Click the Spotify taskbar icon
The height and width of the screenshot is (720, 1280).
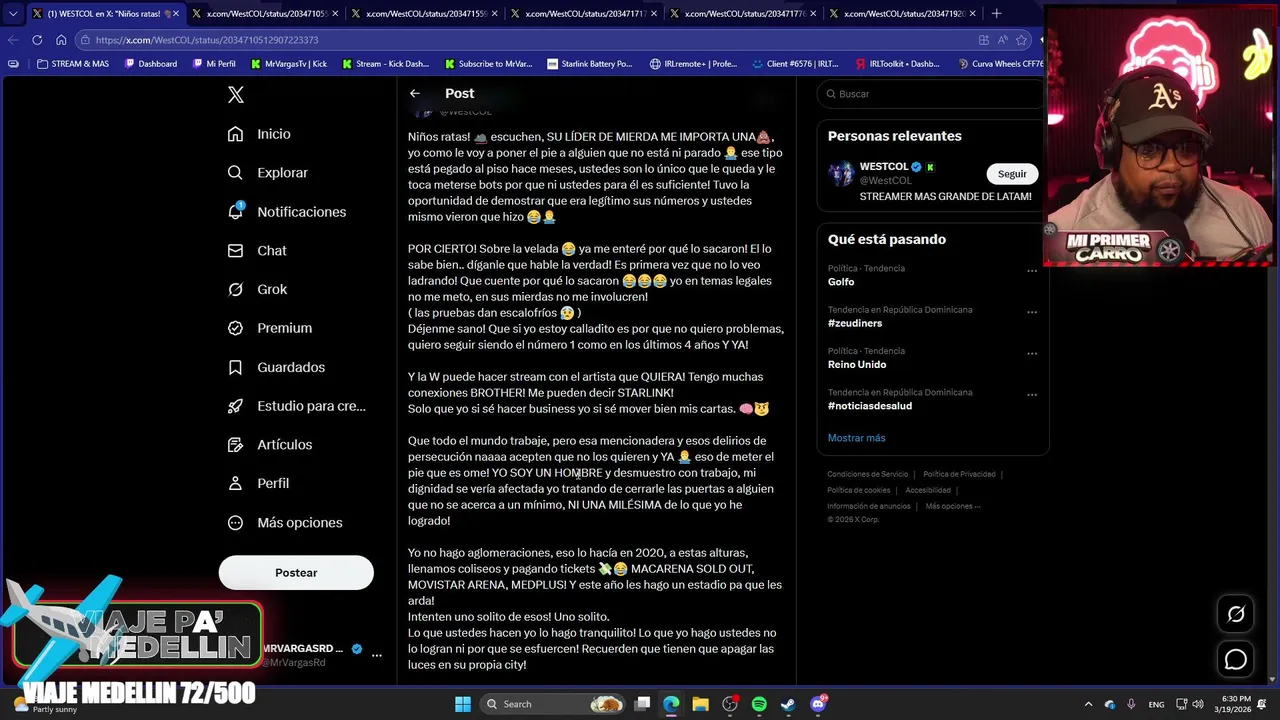[x=759, y=704]
